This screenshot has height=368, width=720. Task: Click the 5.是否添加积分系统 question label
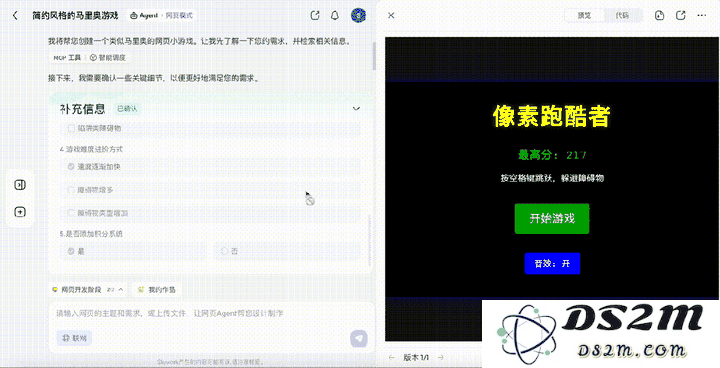[x=91, y=234]
